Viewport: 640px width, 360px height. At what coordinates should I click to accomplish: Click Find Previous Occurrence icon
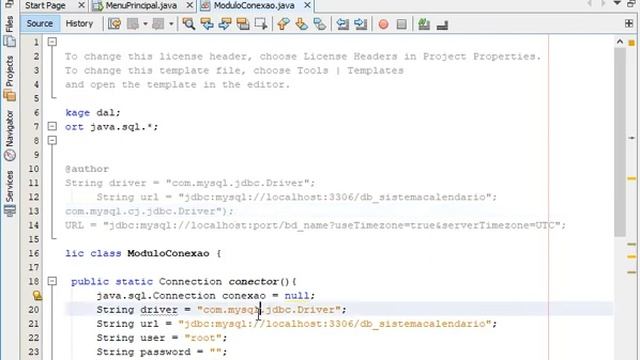[207, 24]
